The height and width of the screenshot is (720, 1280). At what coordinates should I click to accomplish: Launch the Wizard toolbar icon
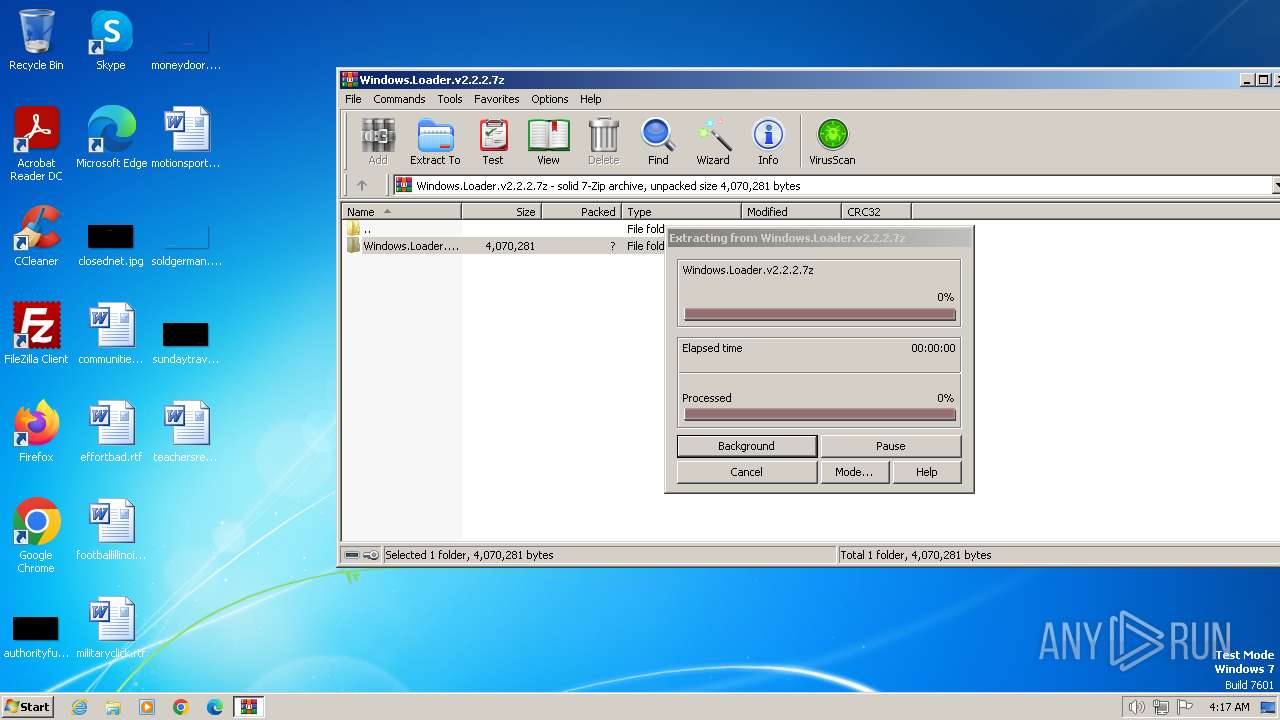[x=713, y=141]
